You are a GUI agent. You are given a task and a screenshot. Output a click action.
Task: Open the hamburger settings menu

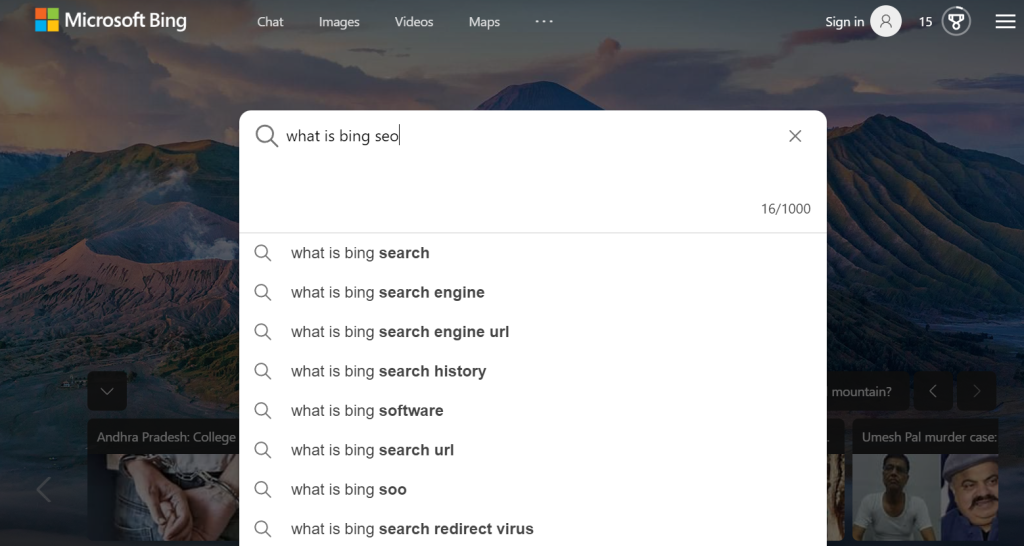1005,22
